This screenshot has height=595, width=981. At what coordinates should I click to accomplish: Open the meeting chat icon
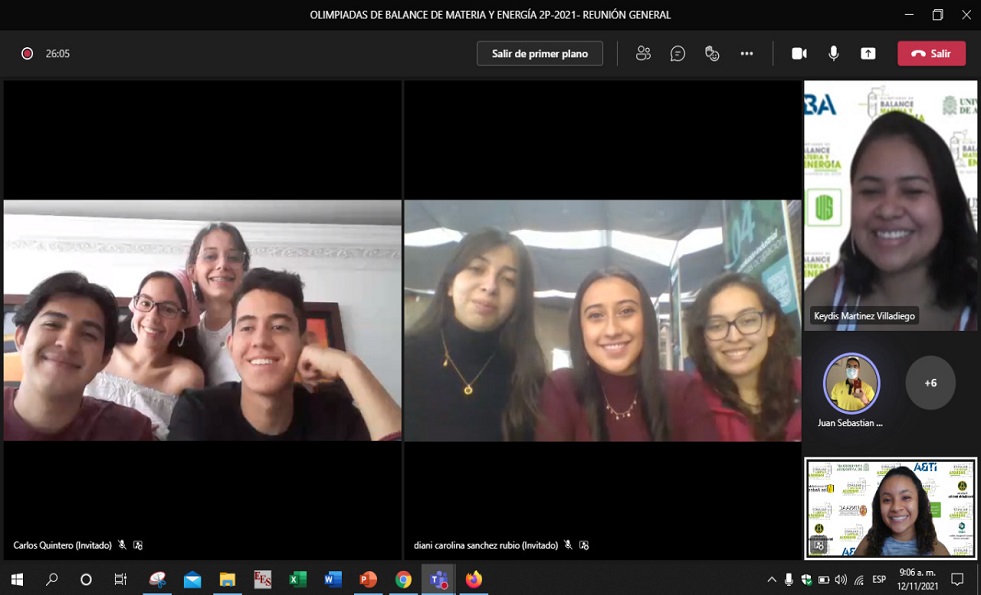[678, 54]
